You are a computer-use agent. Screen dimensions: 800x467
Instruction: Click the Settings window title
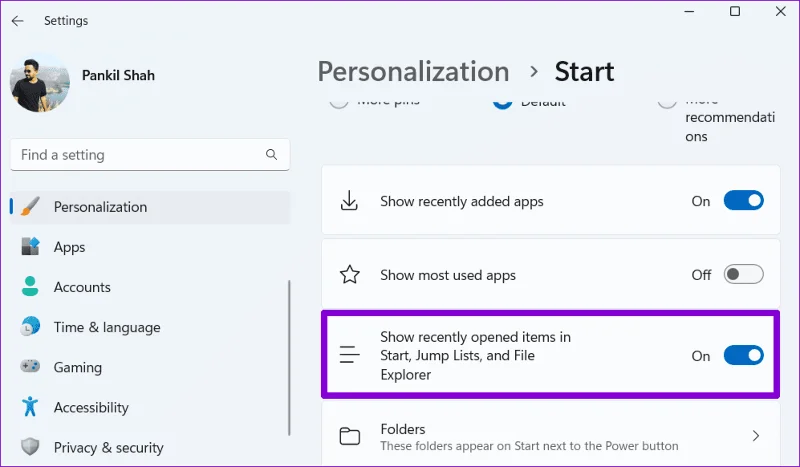coord(66,21)
